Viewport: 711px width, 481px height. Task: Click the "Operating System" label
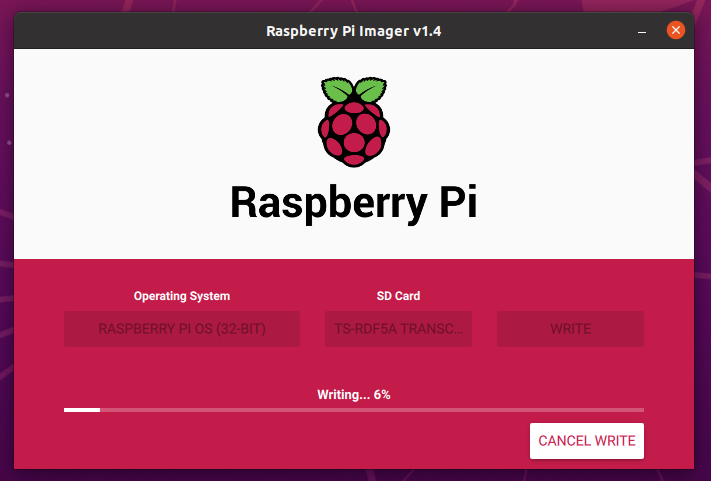point(182,296)
